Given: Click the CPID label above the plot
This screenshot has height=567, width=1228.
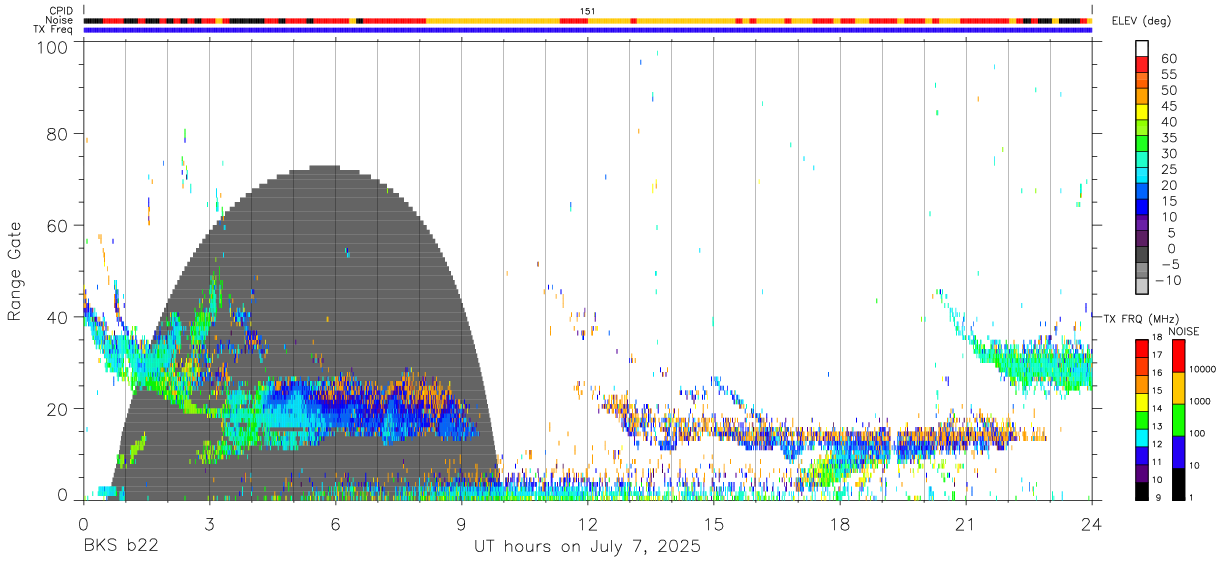Looking at the screenshot, I should coord(62,10).
